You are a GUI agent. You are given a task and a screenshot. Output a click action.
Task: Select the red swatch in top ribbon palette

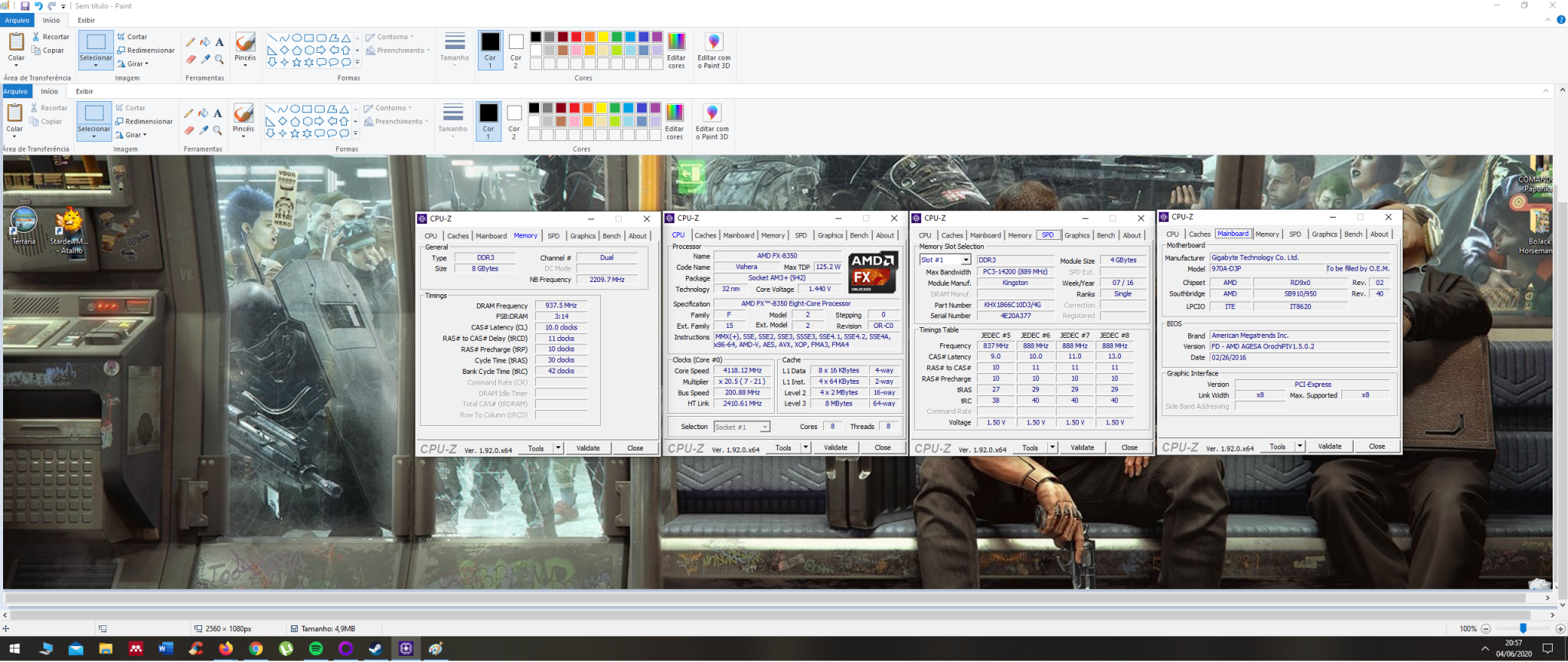coord(576,37)
